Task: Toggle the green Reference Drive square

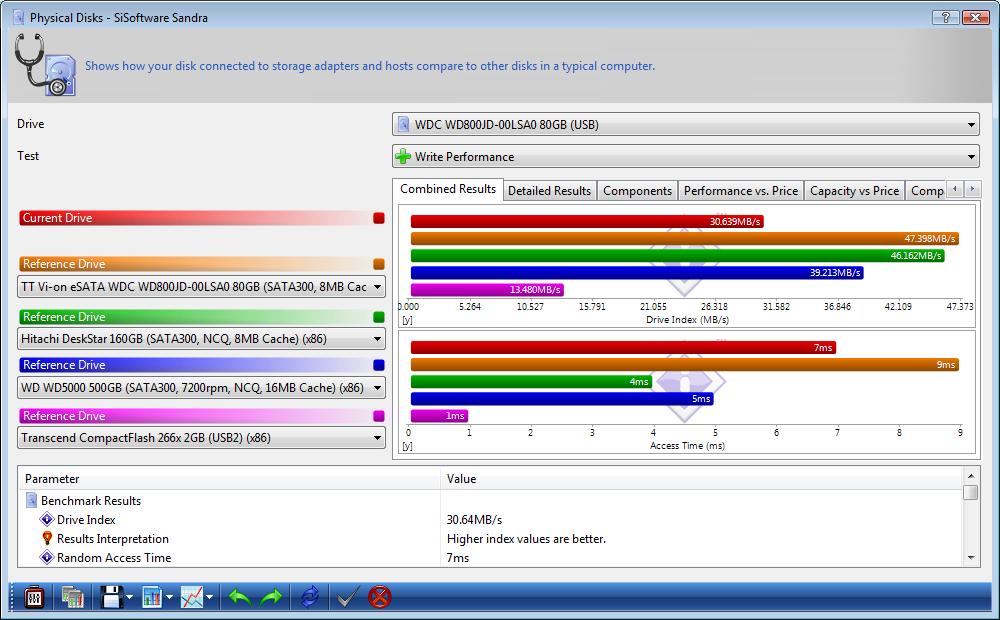Action: [x=379, y=317]
